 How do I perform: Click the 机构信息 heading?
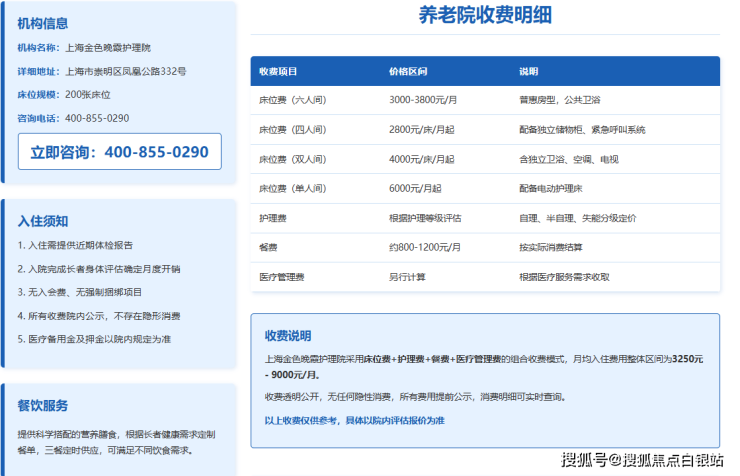(x=42, y=24)
